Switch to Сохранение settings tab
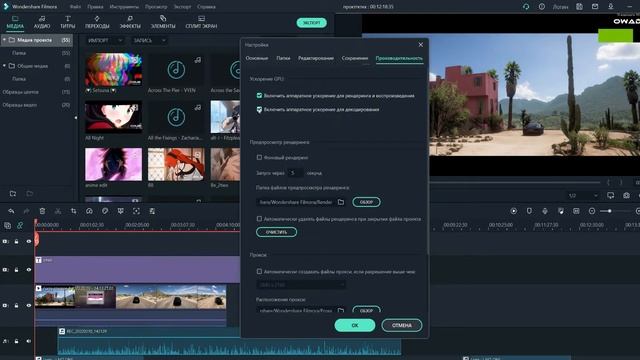Screen dimensions: 640x360 coord(355,58)
